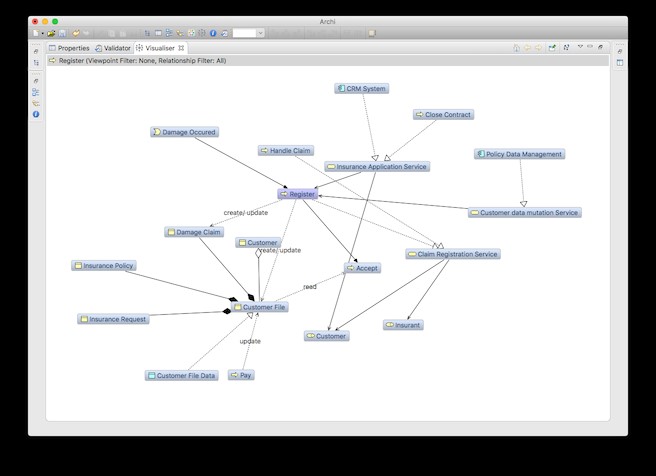Close the Visualiser tab
Image resolution: width=656 pixels, height=476 pixels.
(x=181, y=48)
